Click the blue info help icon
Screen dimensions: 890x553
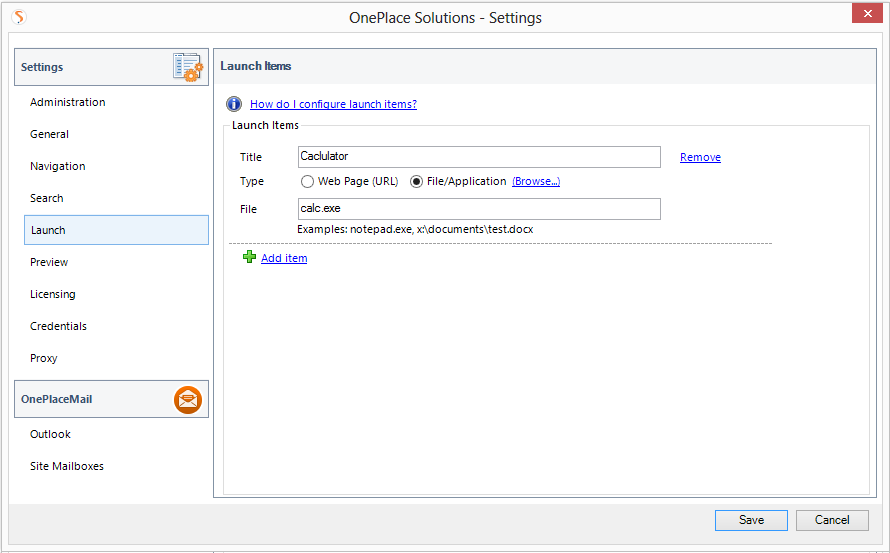(x=234, y=104)
